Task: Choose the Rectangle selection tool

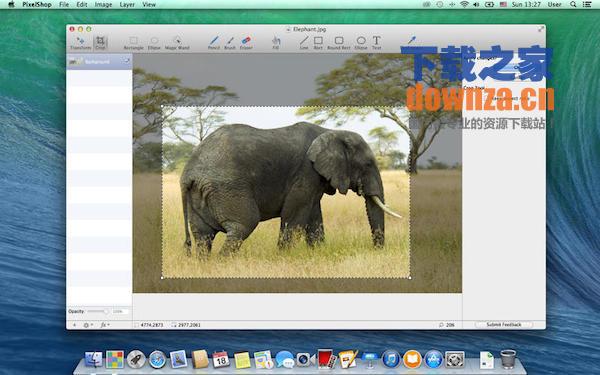Action: click(x=134, y=43)
